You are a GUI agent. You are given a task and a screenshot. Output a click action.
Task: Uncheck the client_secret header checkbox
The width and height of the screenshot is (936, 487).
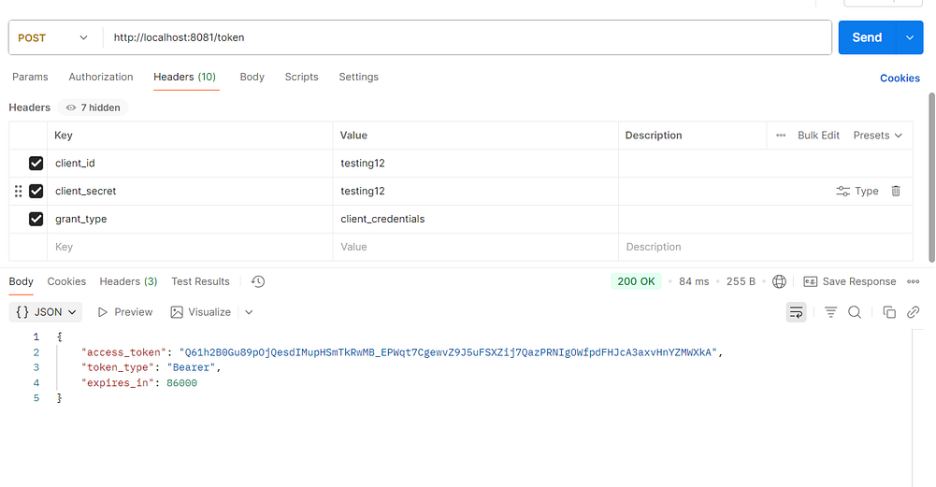[x=36, y=191]
